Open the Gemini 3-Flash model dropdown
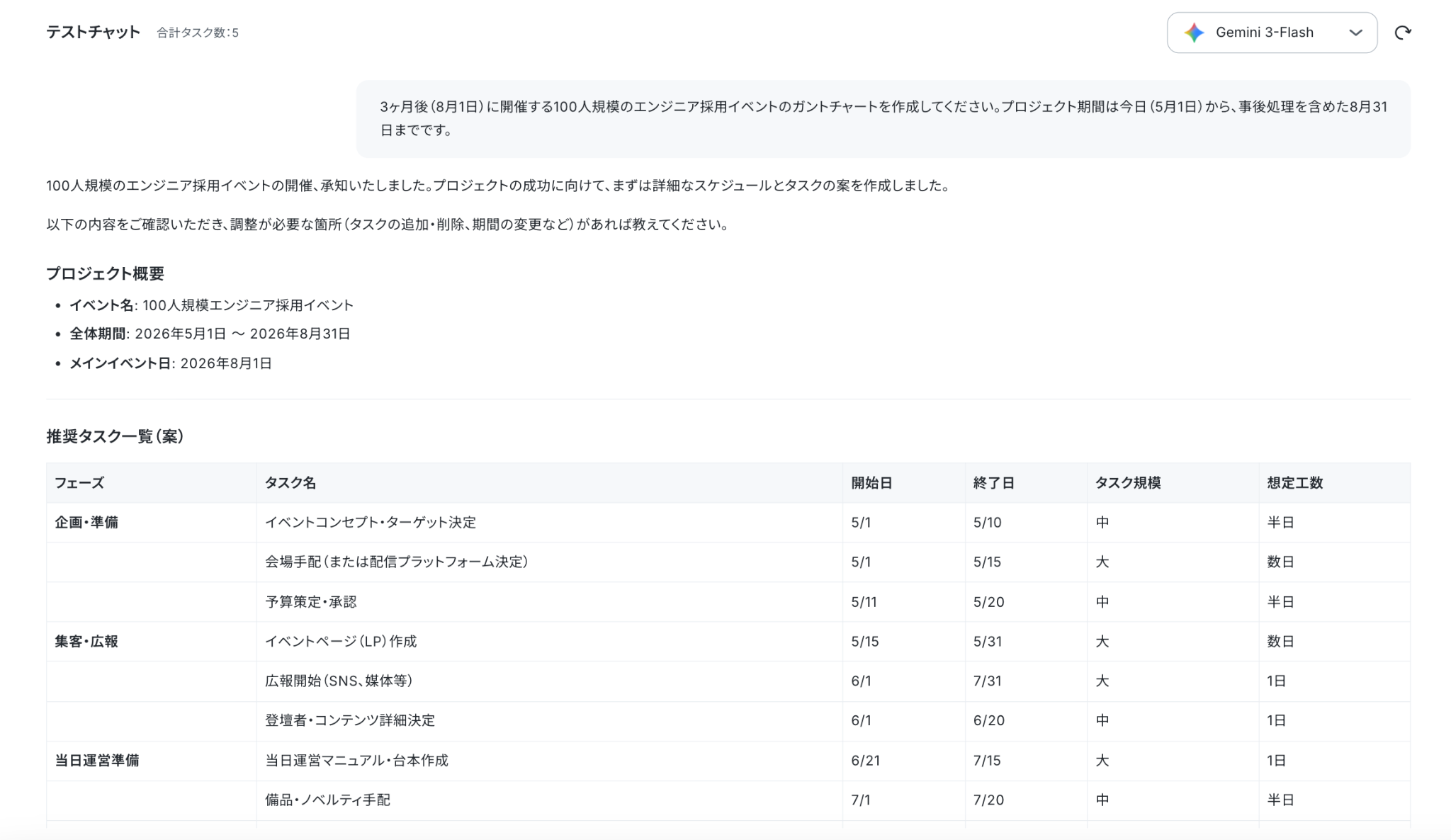This screenshot has width=1451, height=840. 1272,33
